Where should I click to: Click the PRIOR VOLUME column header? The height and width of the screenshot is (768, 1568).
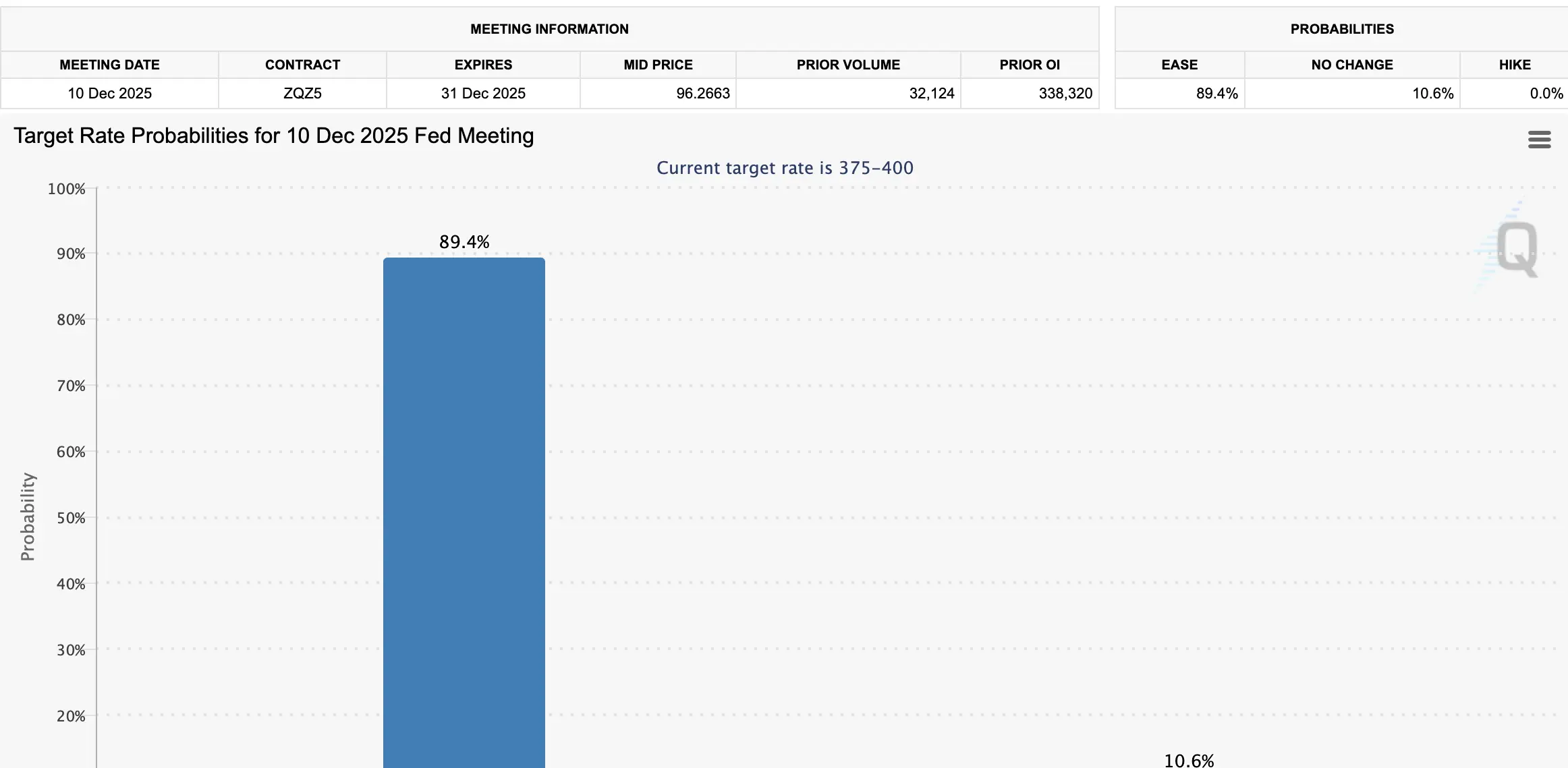848,65
